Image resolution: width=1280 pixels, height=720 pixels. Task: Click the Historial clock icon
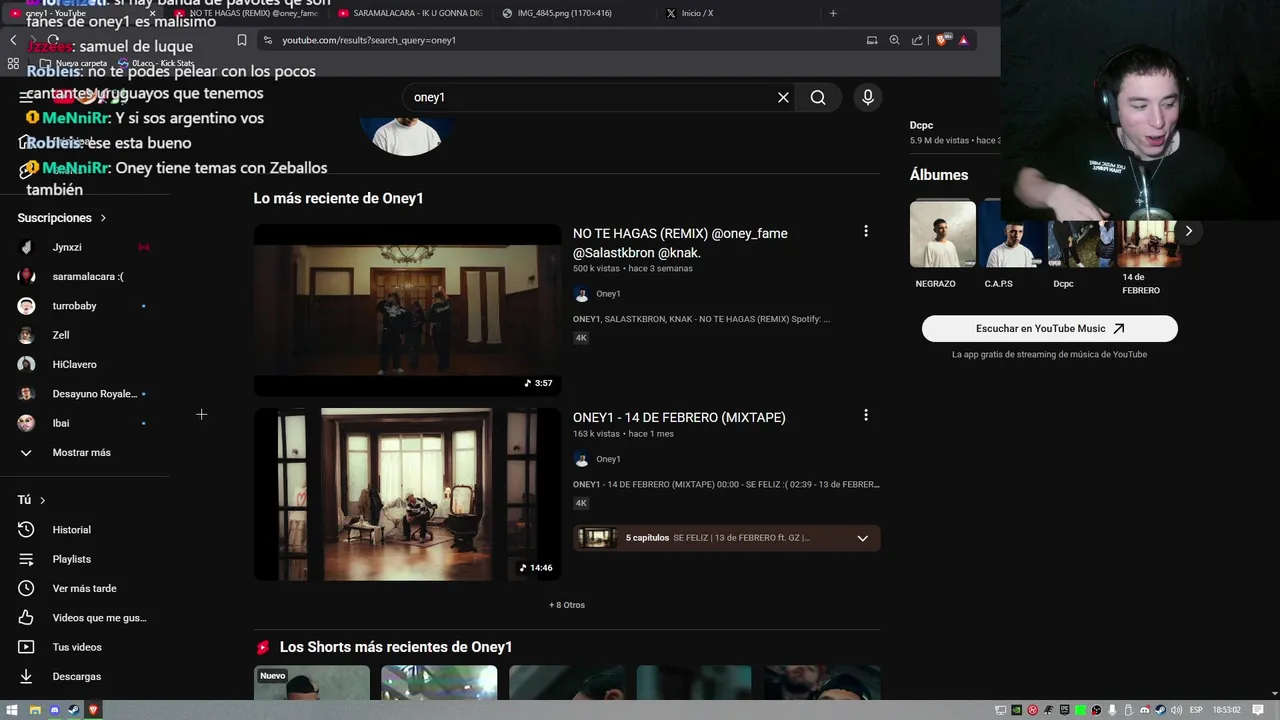pos(26,530)
